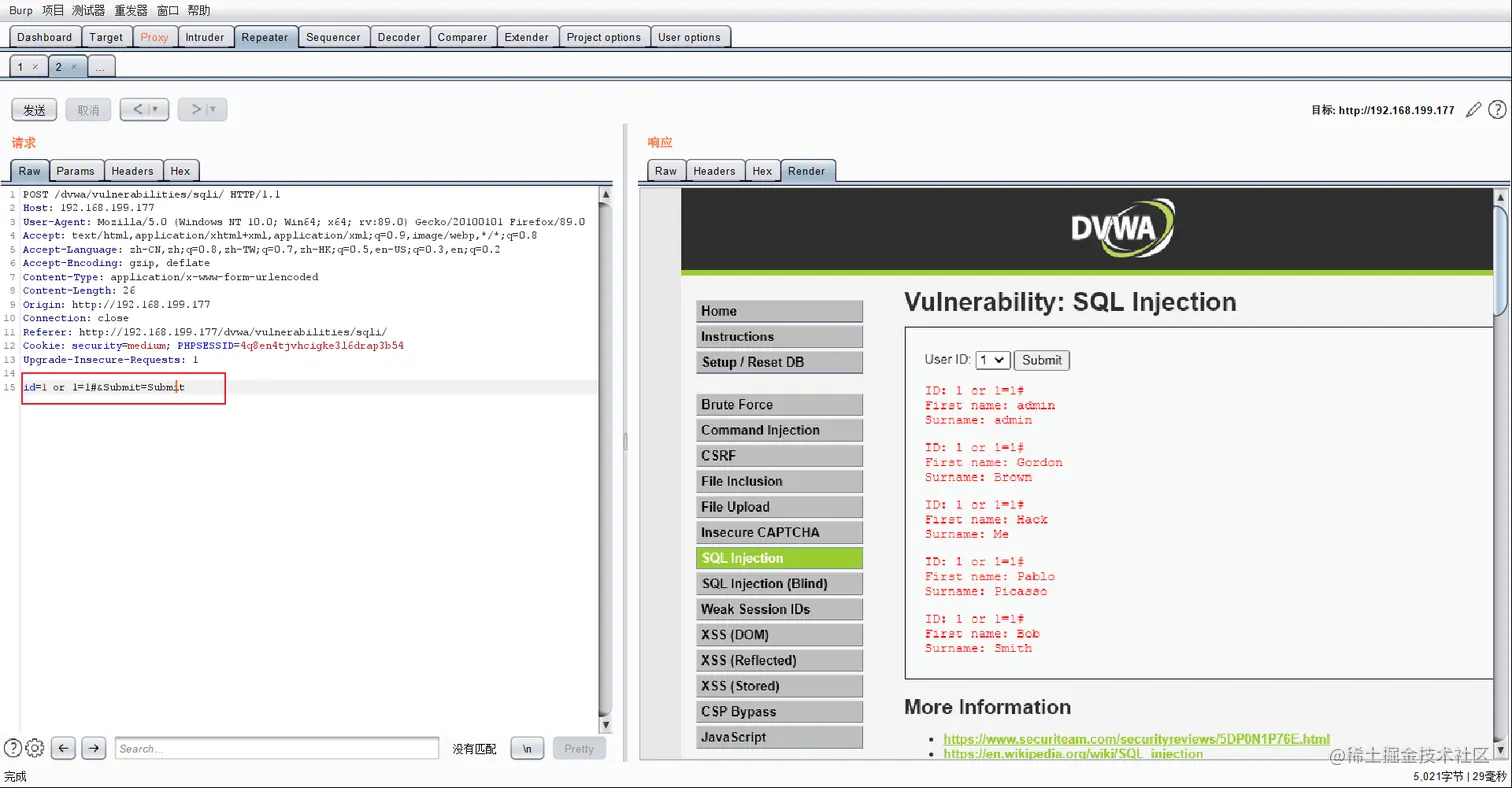1512x788 pixels.
Task: Switch to the Target tab
Action: [x=106, y=37]
